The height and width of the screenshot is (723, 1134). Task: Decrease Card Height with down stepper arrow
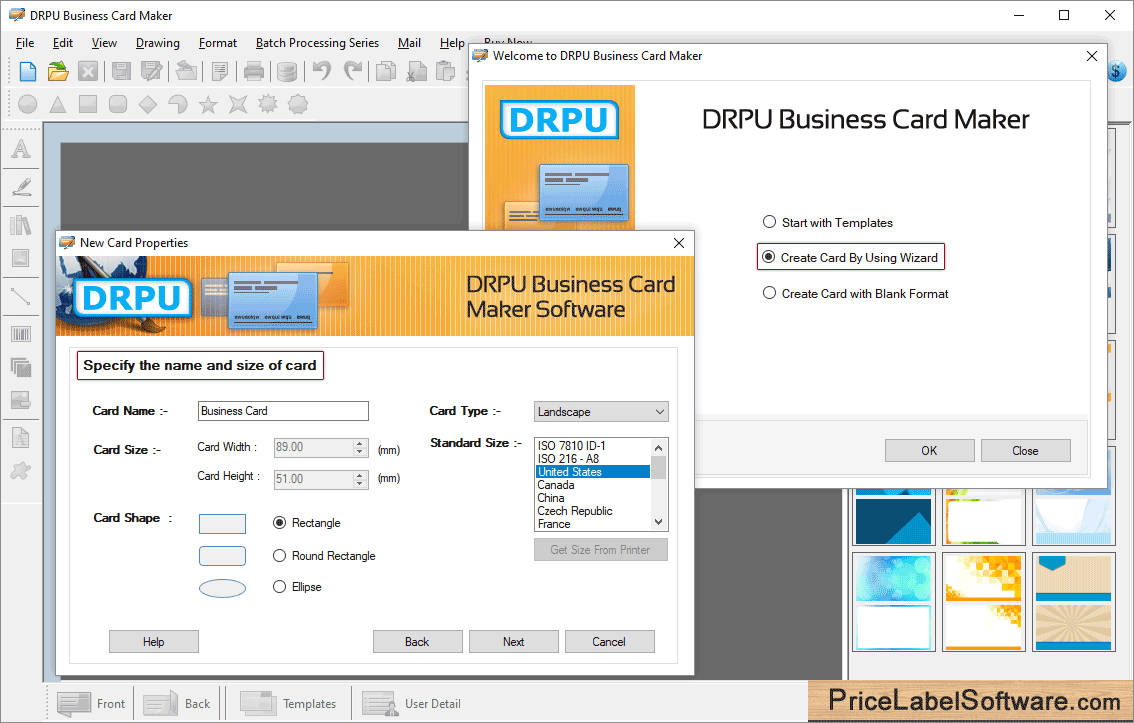359,483
